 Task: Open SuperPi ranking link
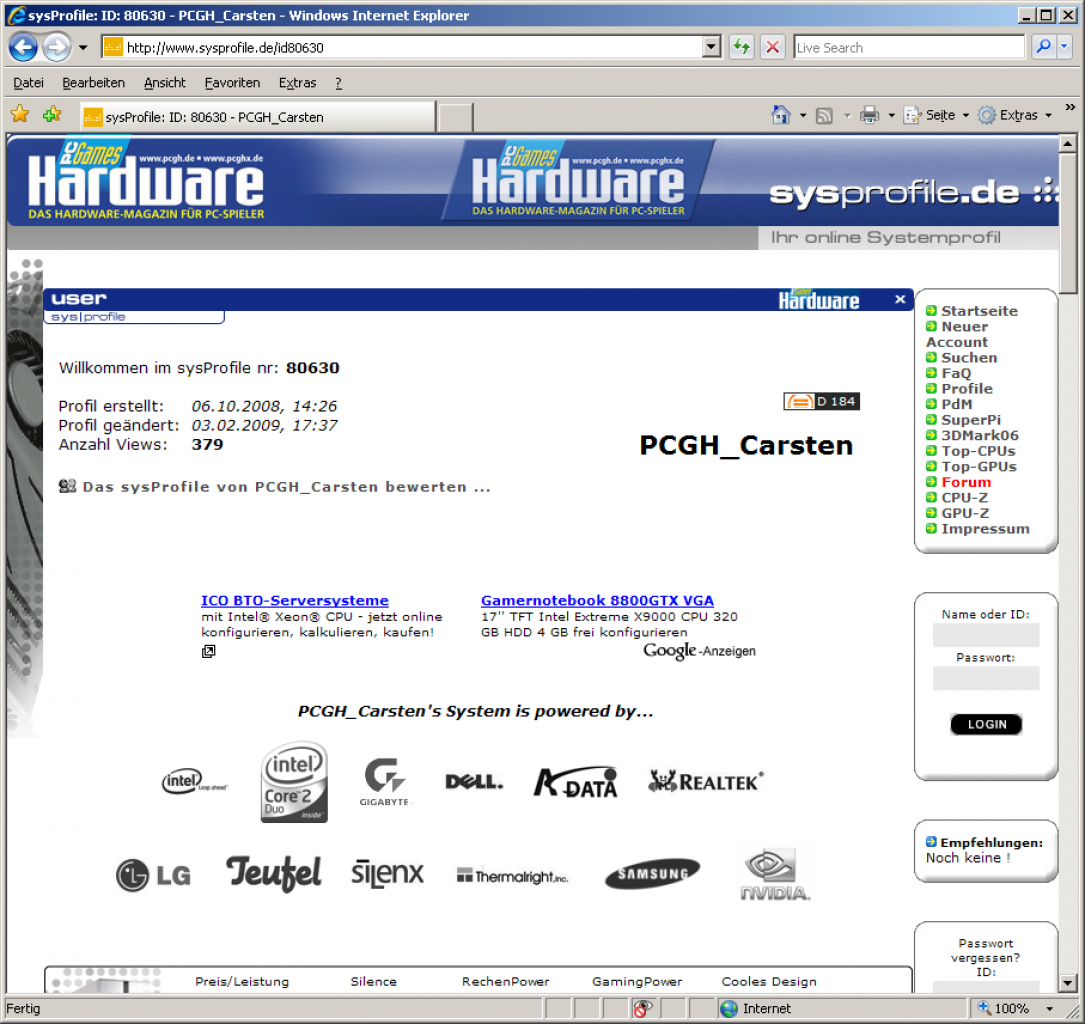[971, 420]
